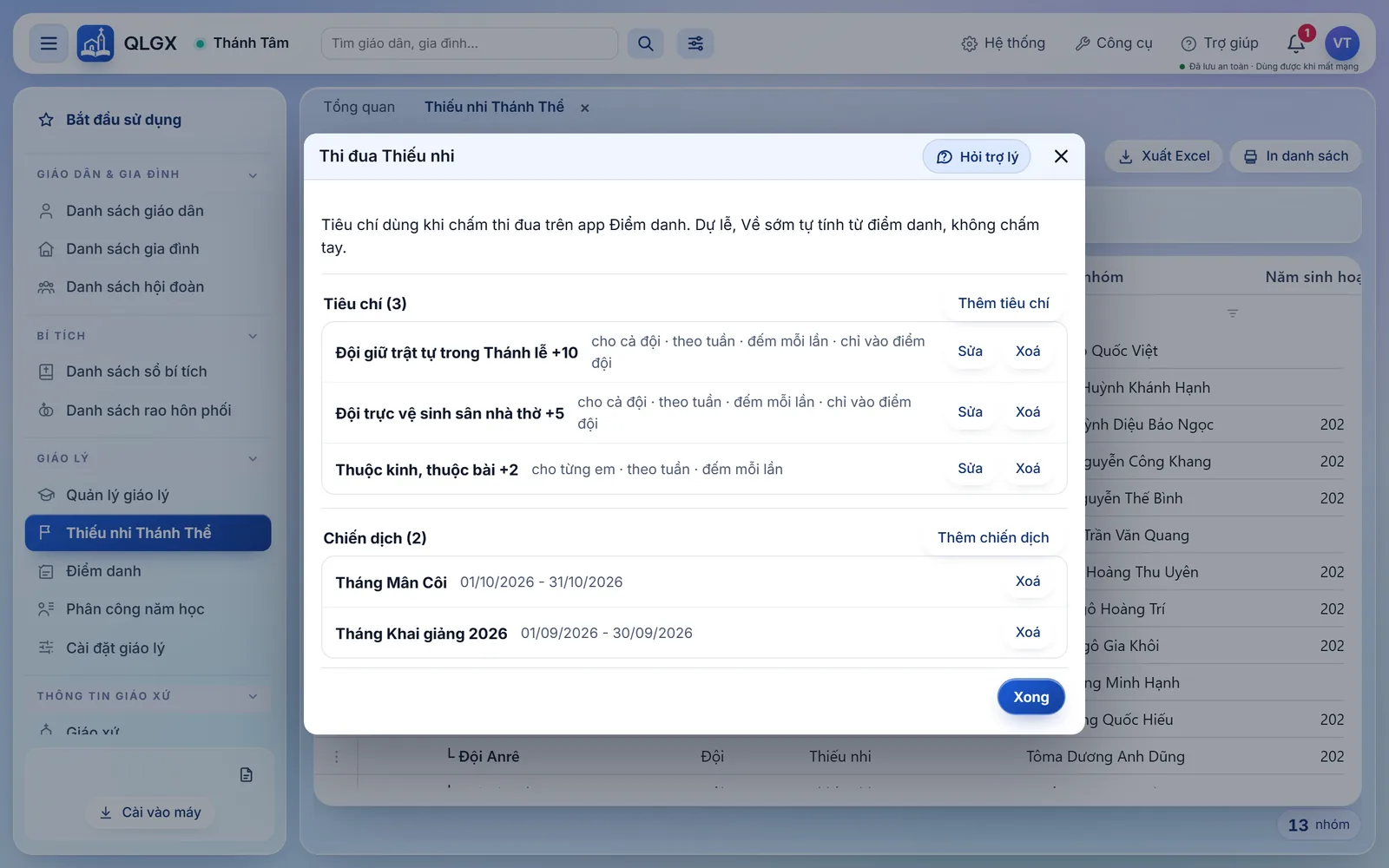Open the filter sliders icon

695,43
